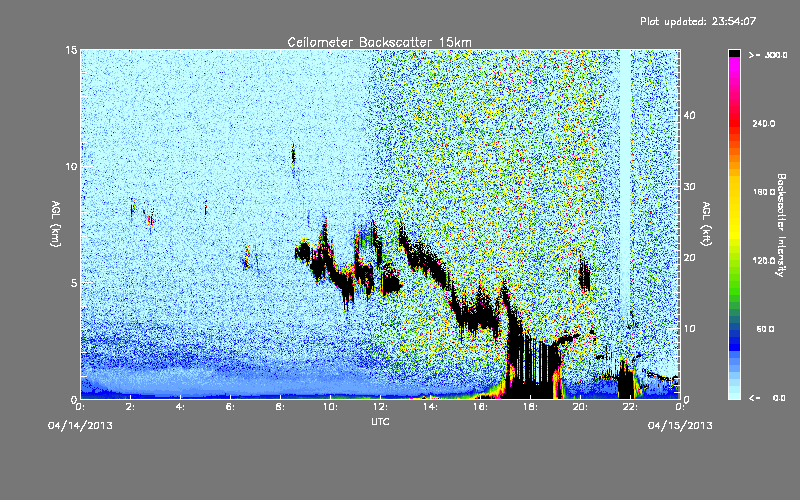The height and width of the screenshot is (500, 800).
Task: Click the '18:' hour tick on the time axis
Action: point(531,407)
